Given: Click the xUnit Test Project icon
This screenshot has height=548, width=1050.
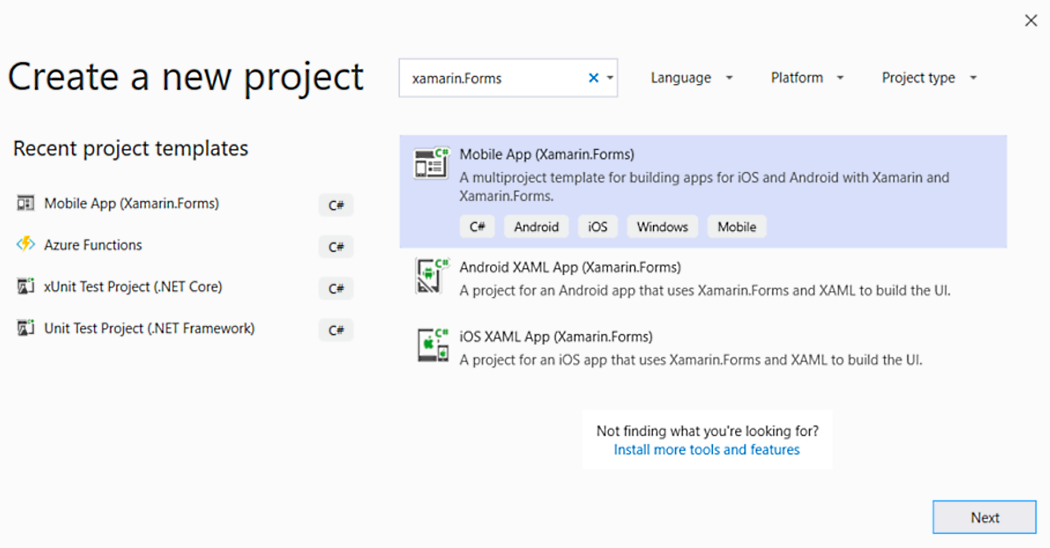Looking at the screenshot, I should pos(25,287).
